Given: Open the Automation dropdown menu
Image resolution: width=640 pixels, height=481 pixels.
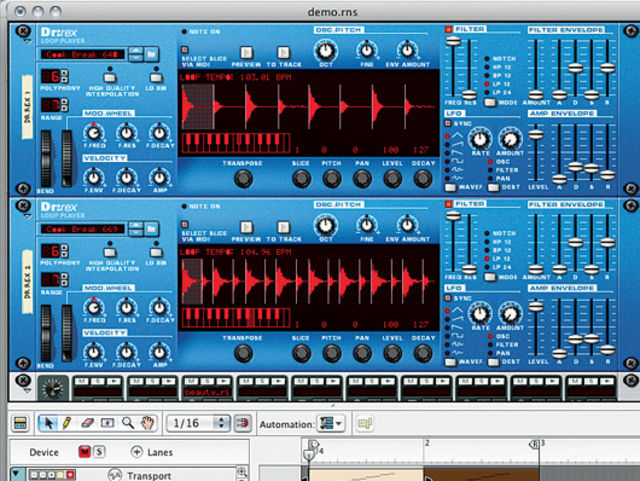Looking at the screenshot, I should (x=331, y=423).
